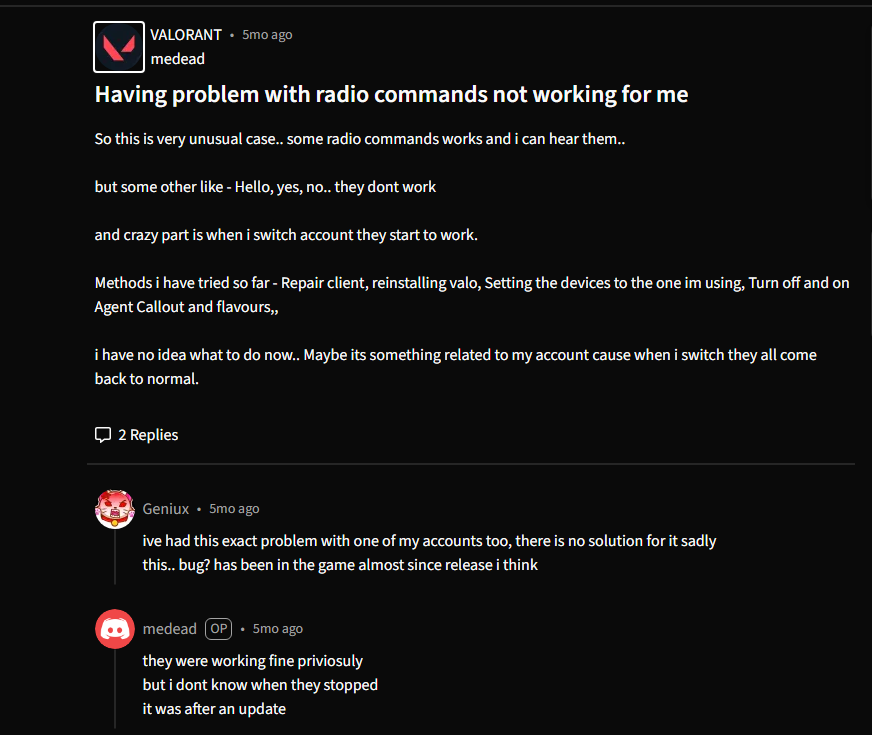Open post author medead's profile below VALORANT

177,59
